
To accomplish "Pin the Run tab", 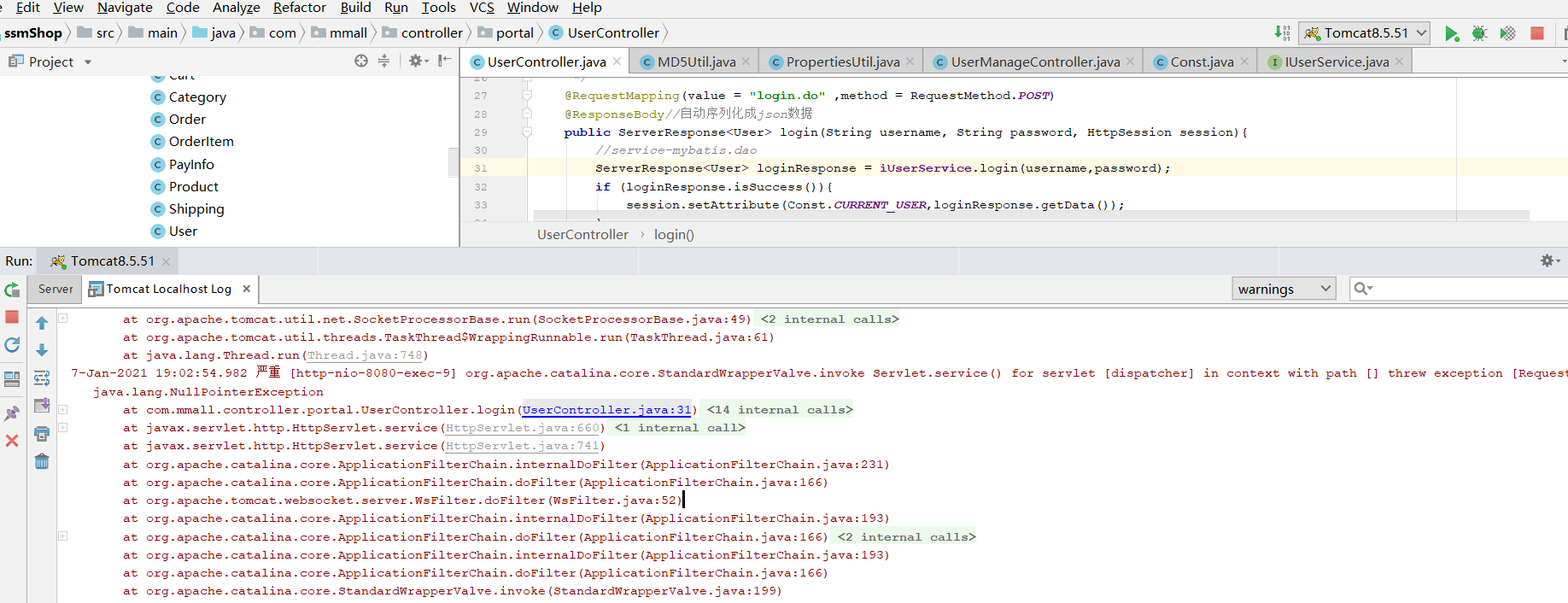I will point(12,413).
